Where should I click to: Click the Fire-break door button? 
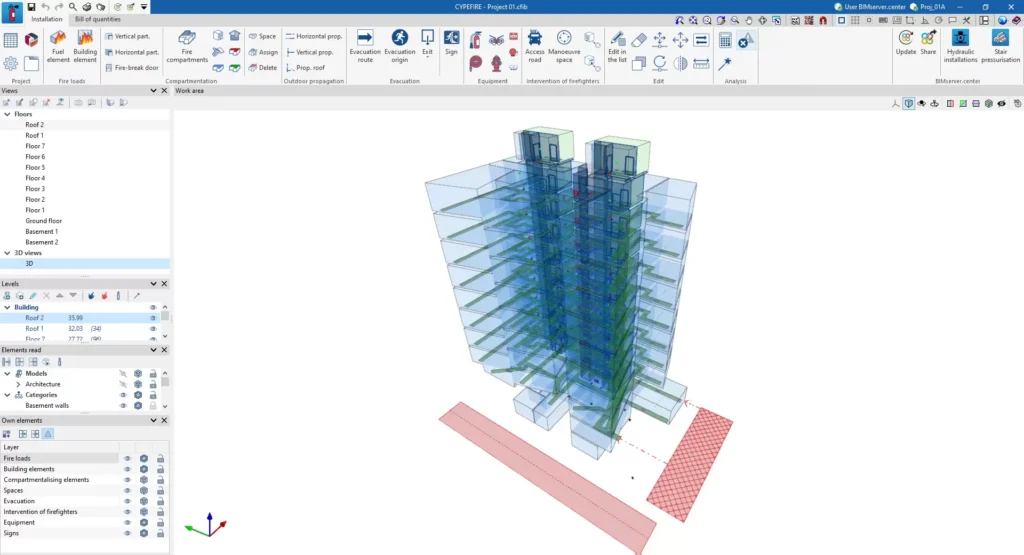click(132, 67)
